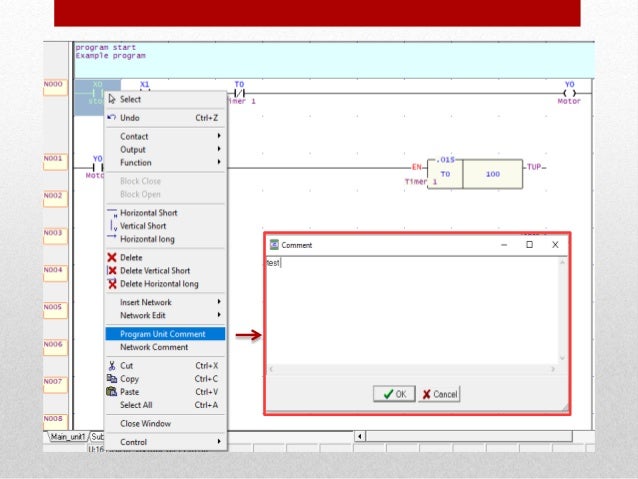Choose Select All entry
The height and width of the screenshot is (479, 638).
[165, 405]
